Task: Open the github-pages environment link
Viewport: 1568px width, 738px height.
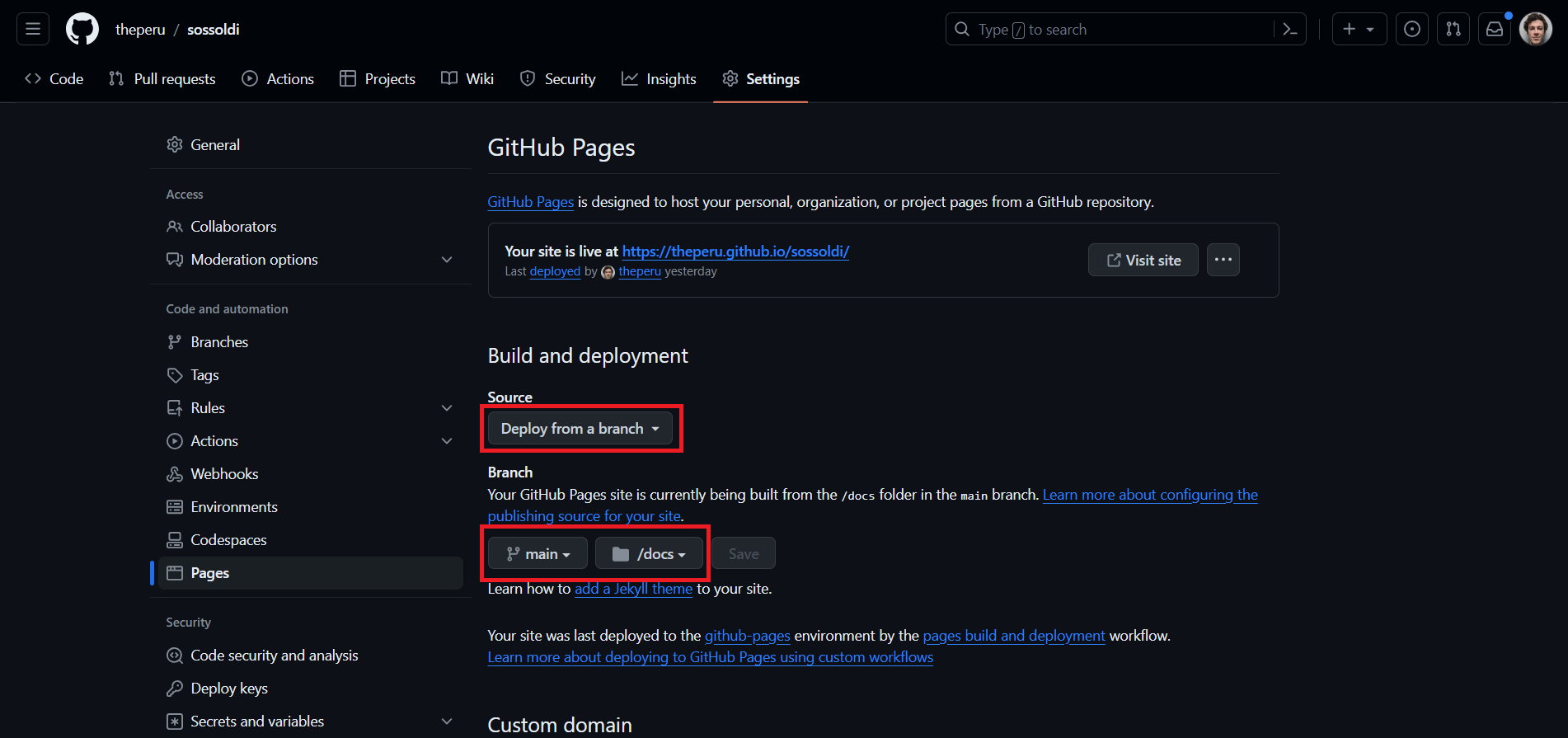Action: [747, 636]
